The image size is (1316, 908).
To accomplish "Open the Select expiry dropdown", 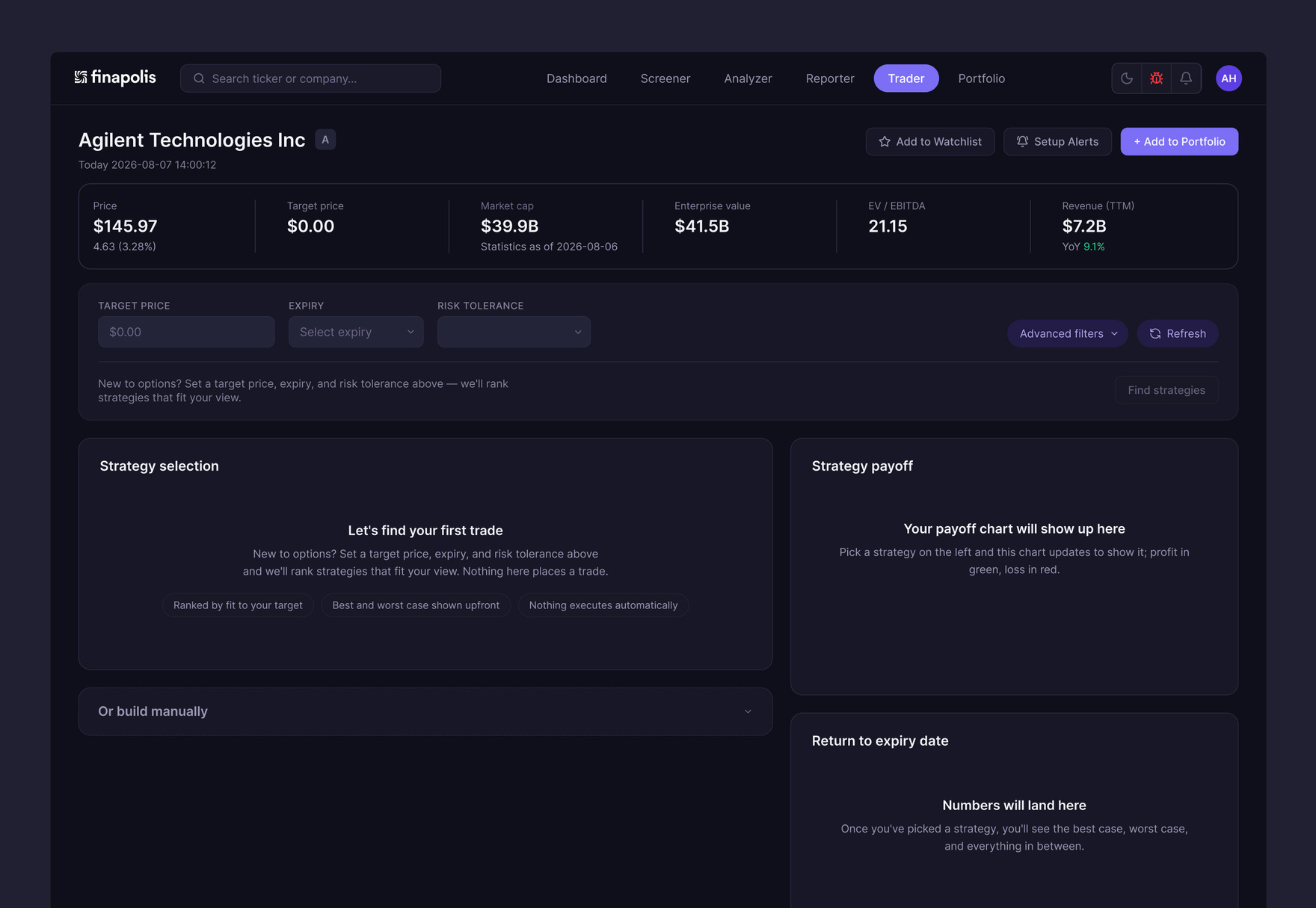I will click(356, 332).
